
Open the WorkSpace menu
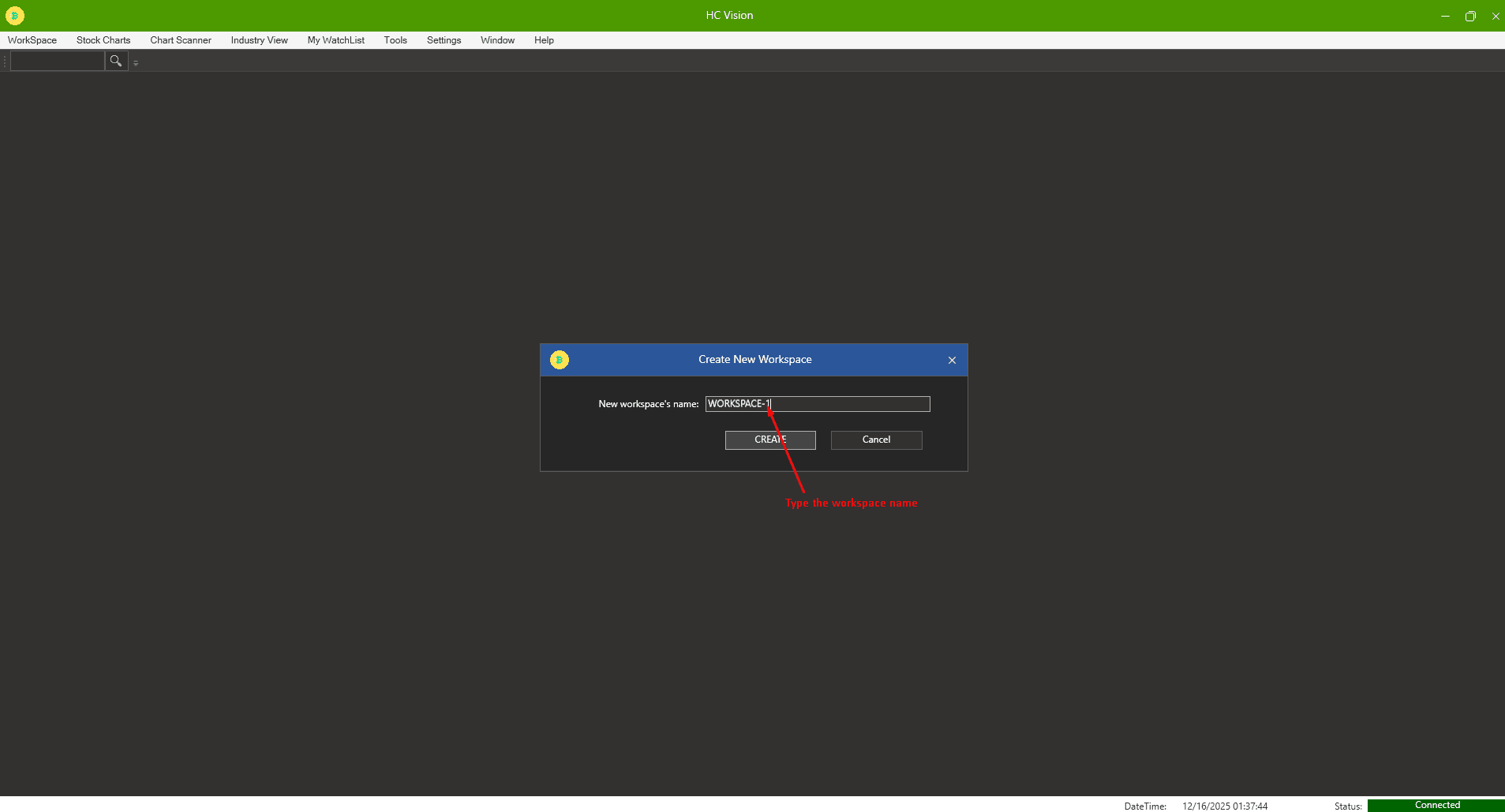point(32,40)
